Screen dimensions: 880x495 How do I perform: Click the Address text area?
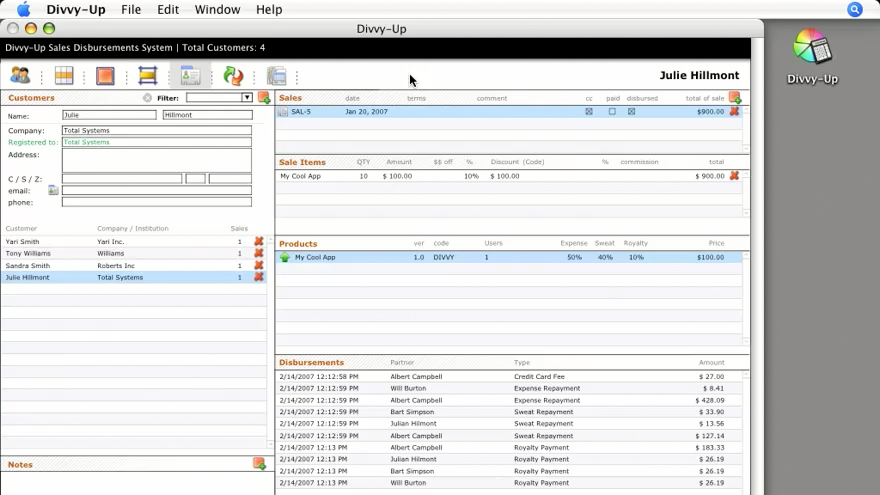click(x=157, y=161)
